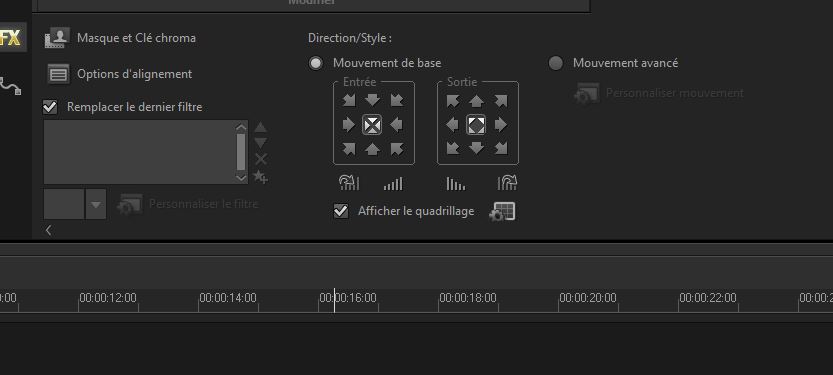
Task: Choose the exit-to-right arrow in the Sortie grid
Action: coord(500,125)
